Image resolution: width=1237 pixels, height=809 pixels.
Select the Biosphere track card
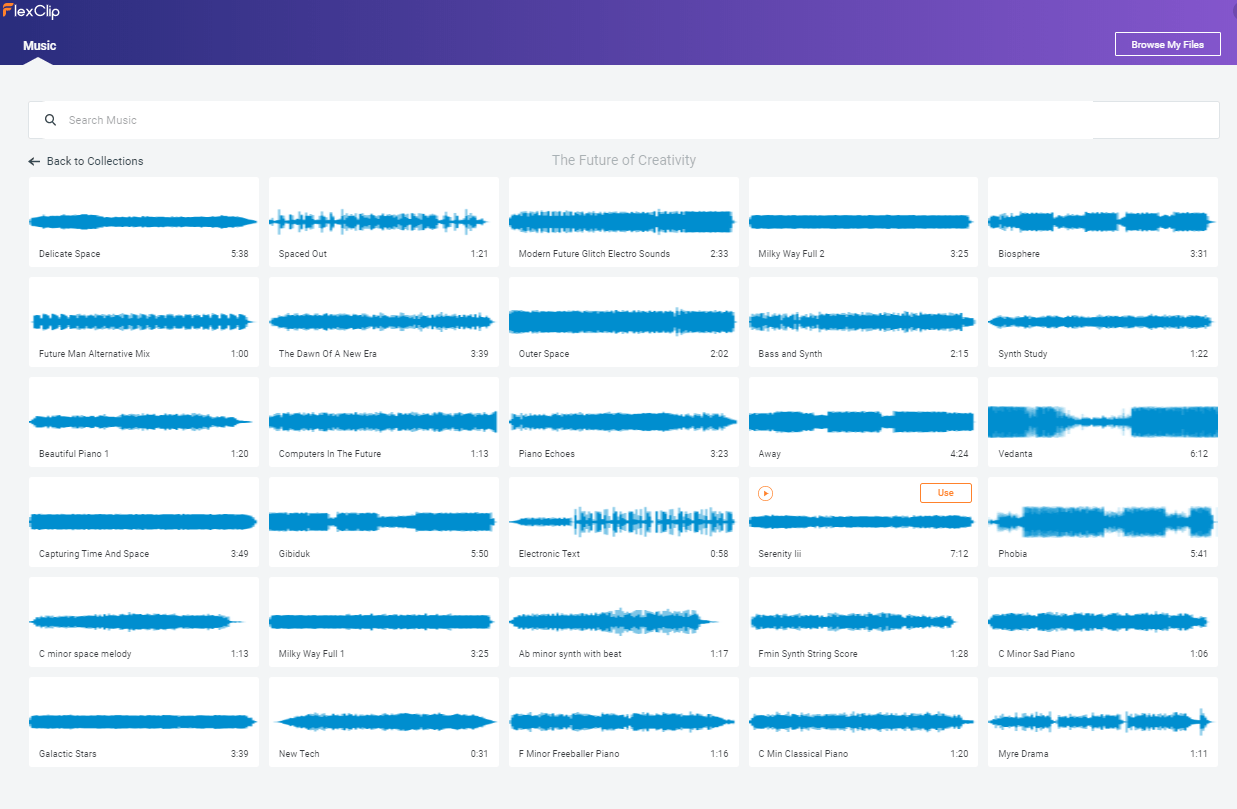[x=1103, y=222]
